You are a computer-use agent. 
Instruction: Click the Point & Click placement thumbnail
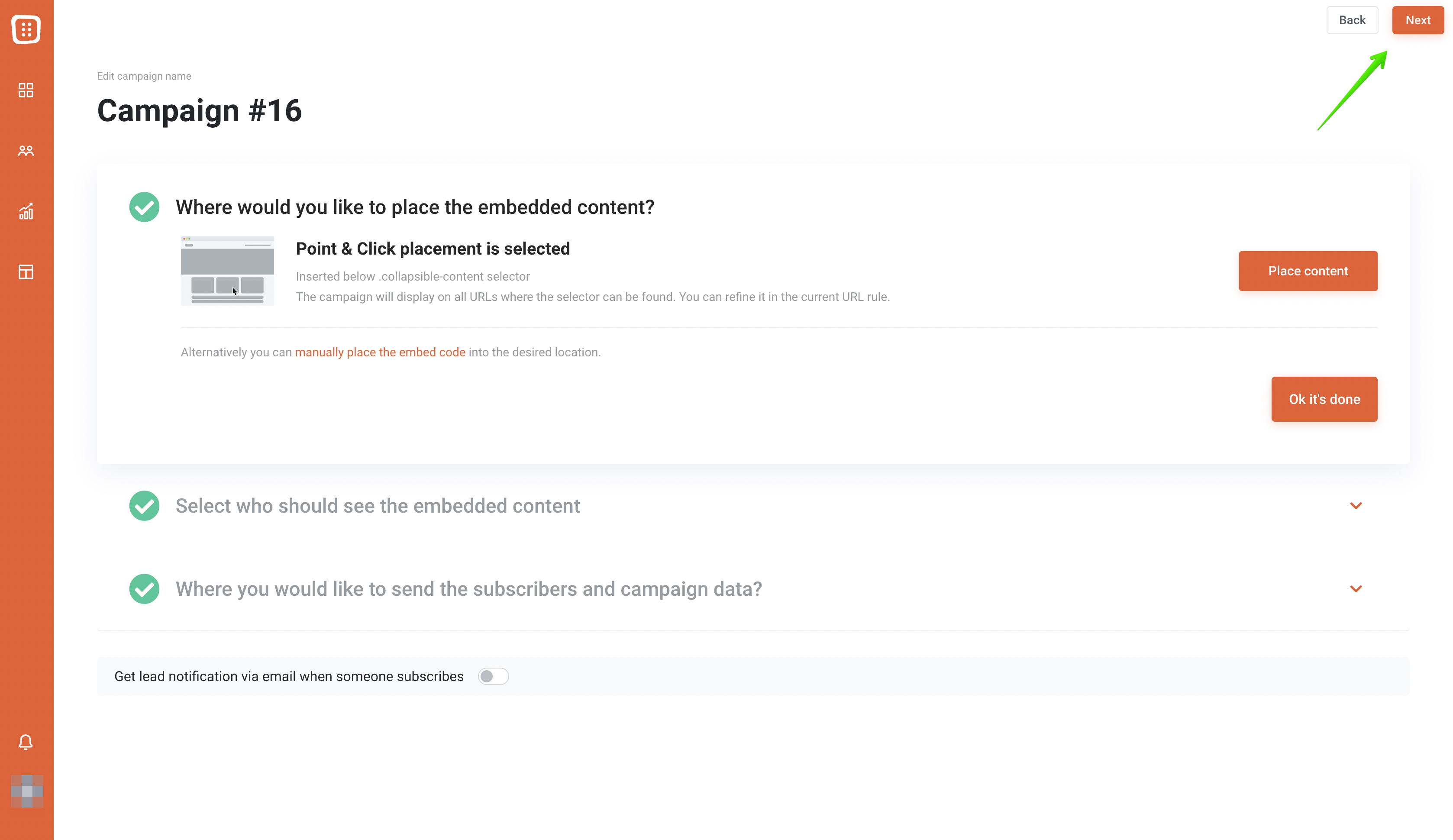point(227,271)
